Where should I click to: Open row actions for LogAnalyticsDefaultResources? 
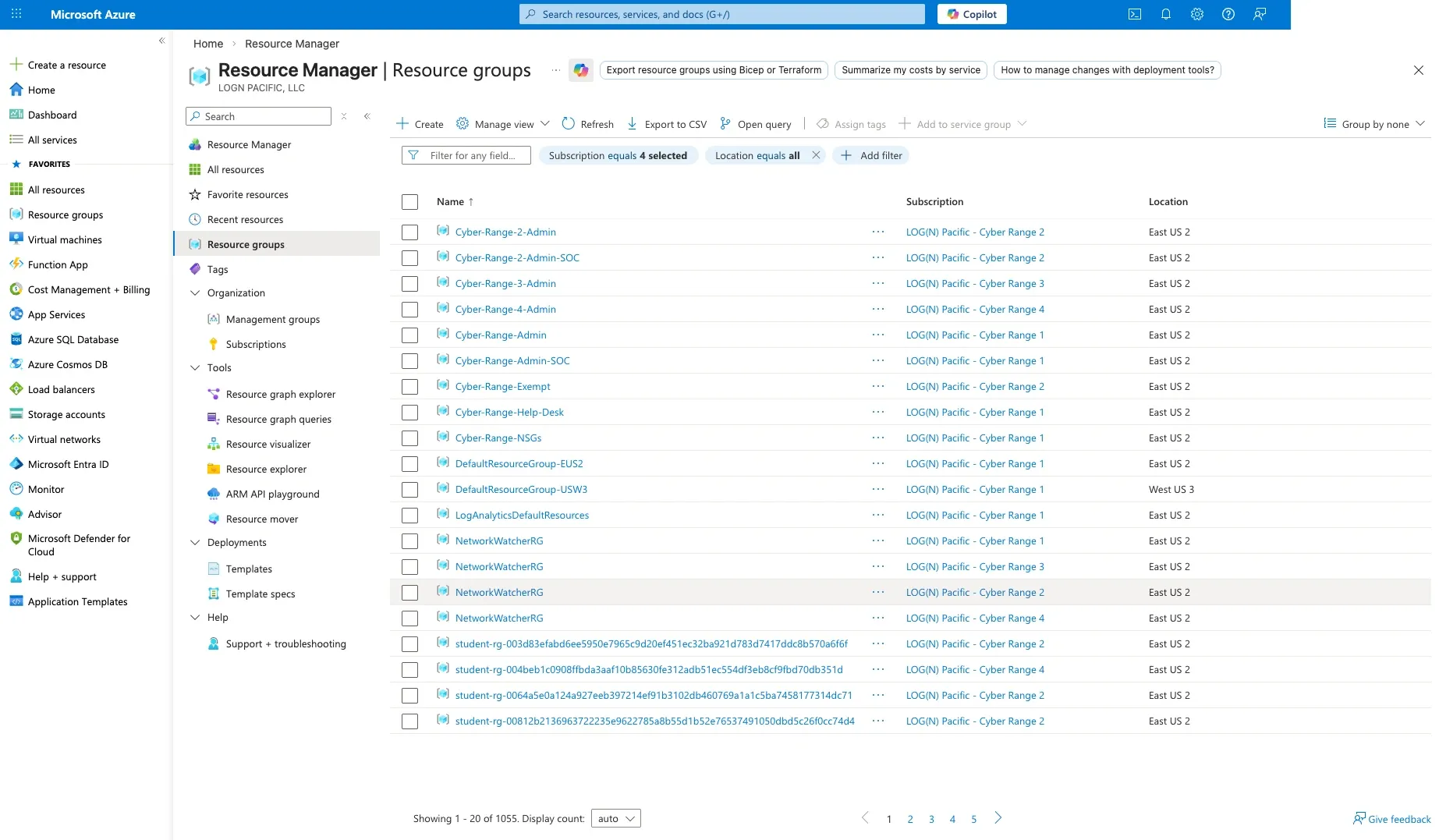click(878, 515)
